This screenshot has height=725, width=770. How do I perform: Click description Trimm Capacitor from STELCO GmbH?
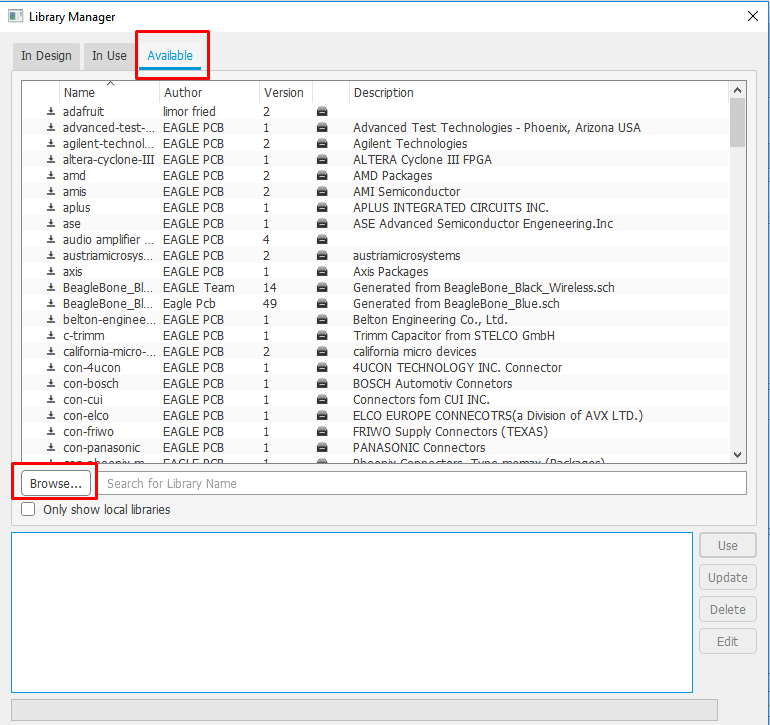coord(454,335)
